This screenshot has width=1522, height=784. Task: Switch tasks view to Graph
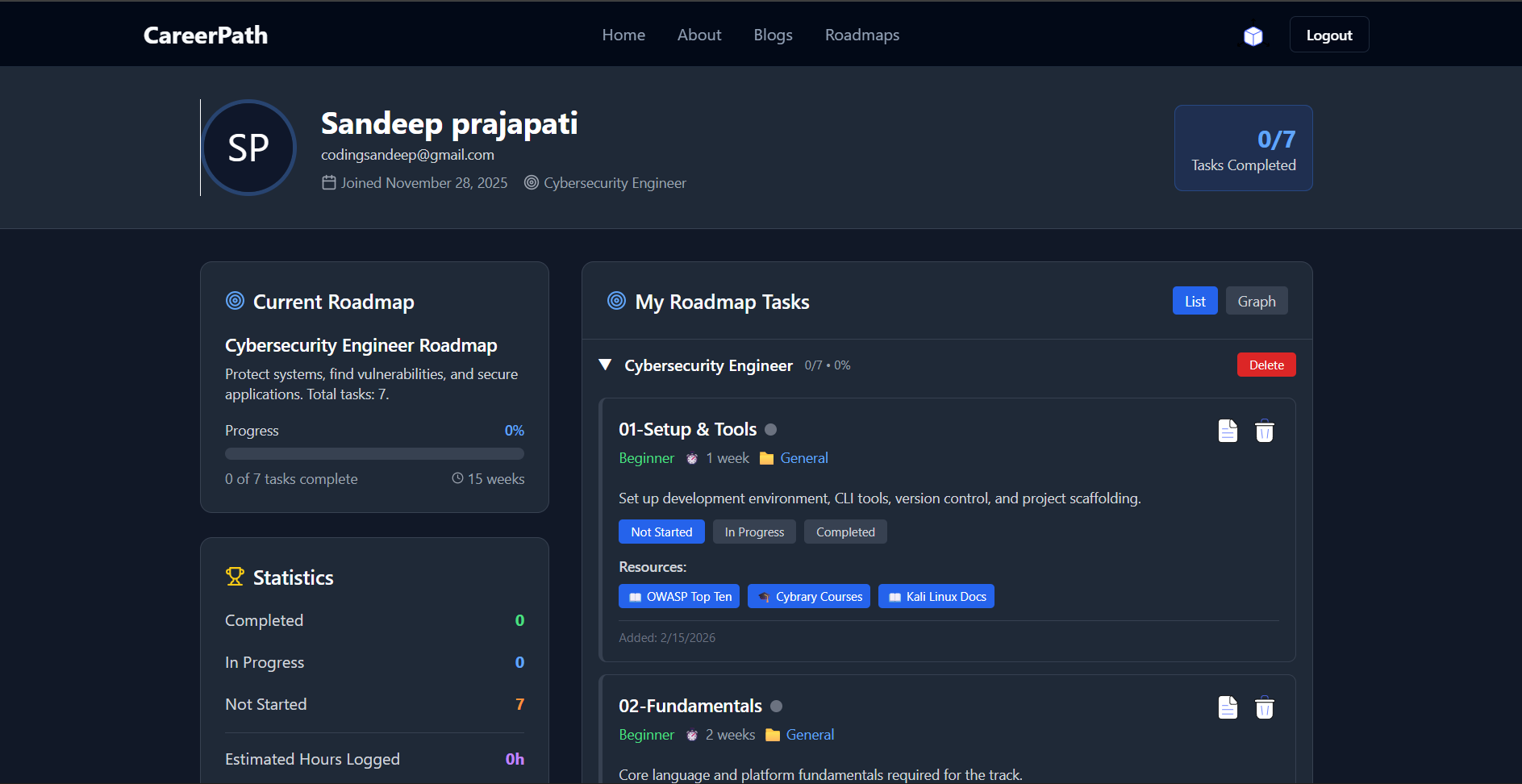coord(1257,301)
